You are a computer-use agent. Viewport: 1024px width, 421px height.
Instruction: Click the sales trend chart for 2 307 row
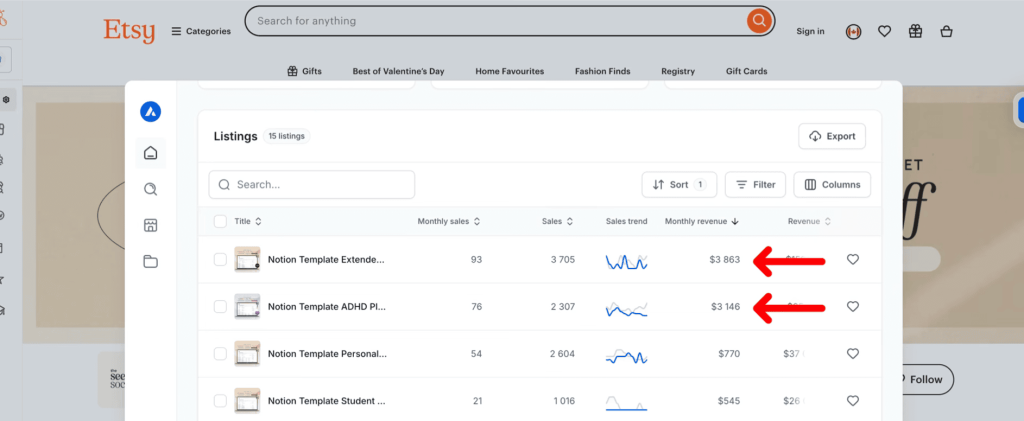coord(626,308)
